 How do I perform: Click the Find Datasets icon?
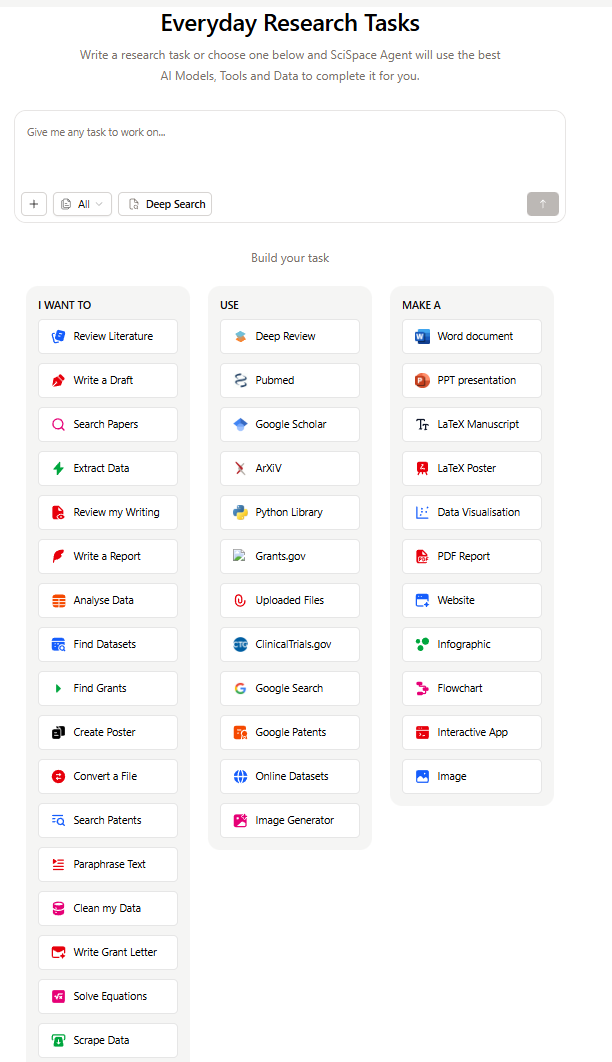pos(59,645)
